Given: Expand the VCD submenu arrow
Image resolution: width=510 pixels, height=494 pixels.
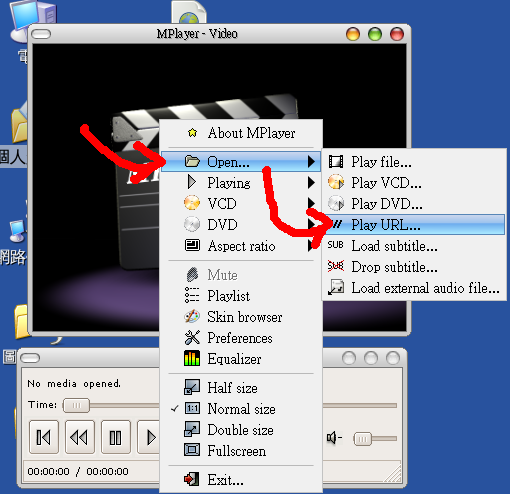Looking at the screenshot, I should pyautogui.click(x=311, y=203).
